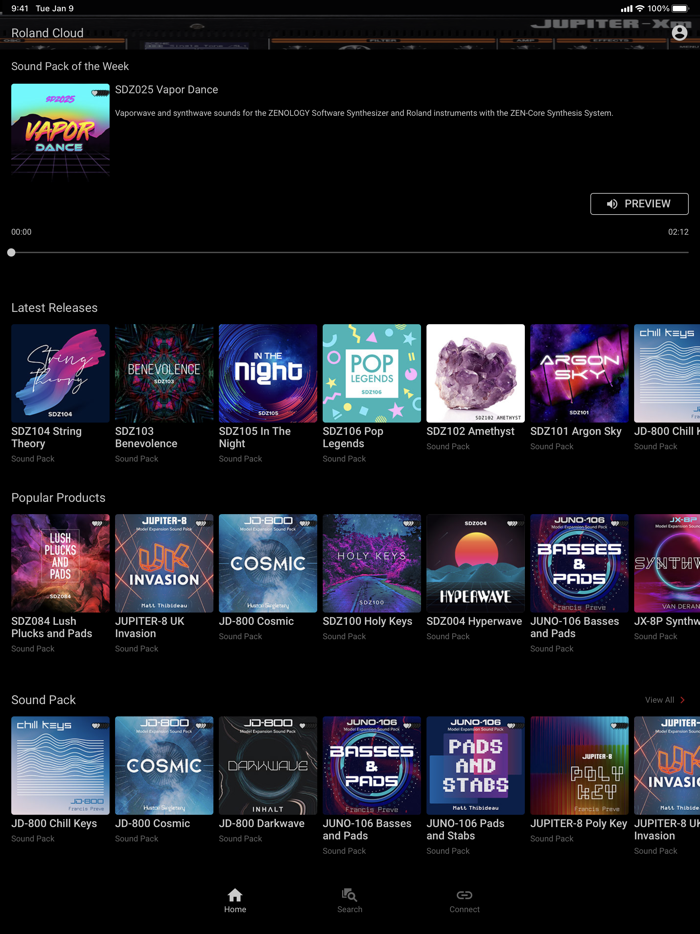This screenshot has width=700, height=934.
Task: Open SDZ102 Amethyst crystal cover
Action: pos(475,373)
